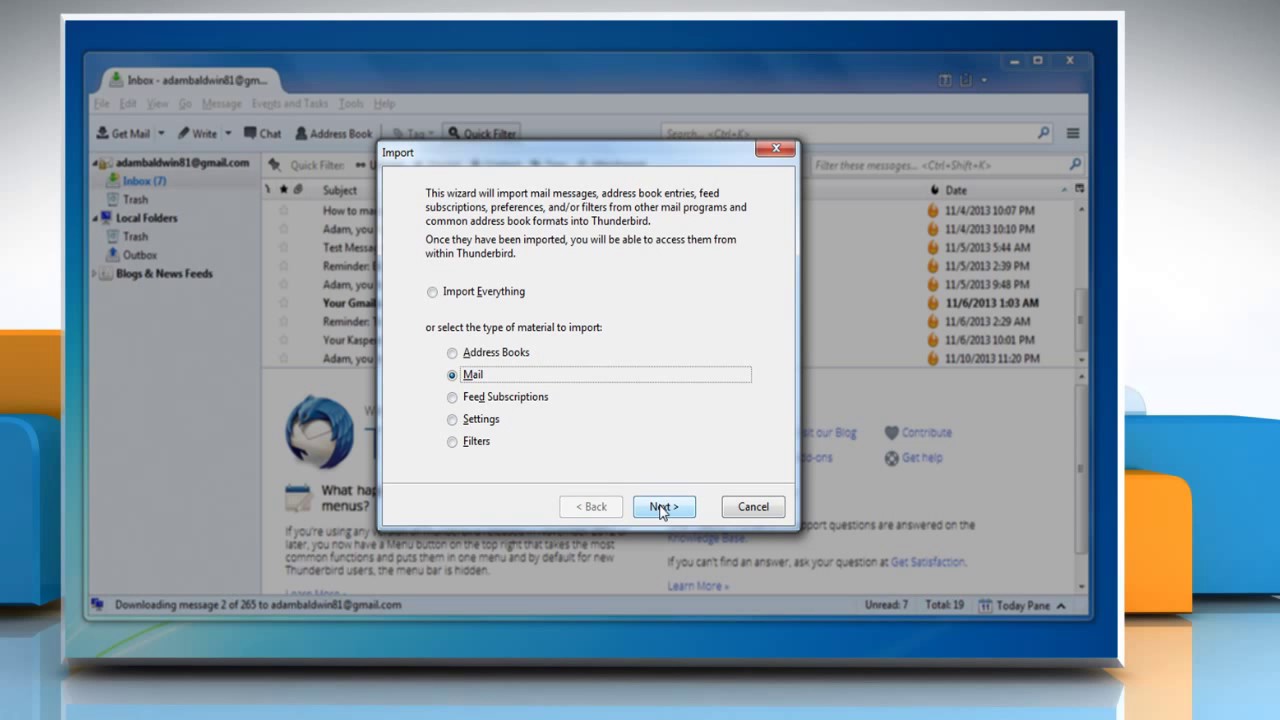Open the Get help link
This screenshot has height=720, width=1280.
coord(922,458)
